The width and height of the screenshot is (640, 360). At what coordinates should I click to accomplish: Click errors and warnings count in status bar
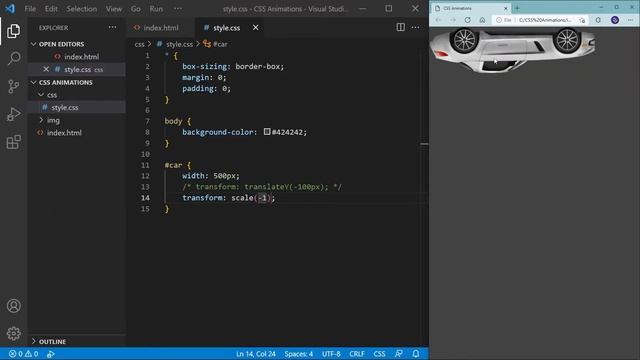[24, 354]
